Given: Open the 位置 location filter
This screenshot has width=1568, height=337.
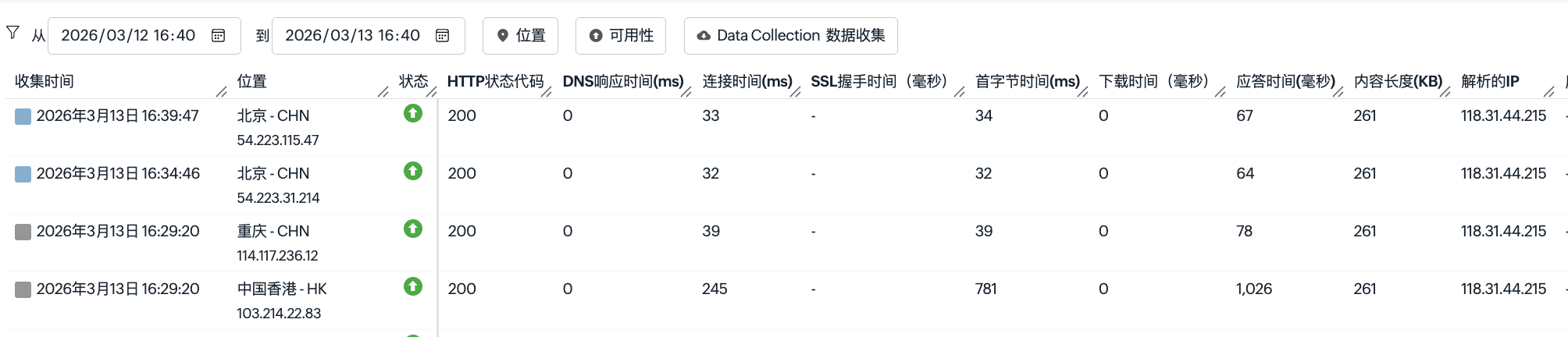Looking at the screenshot, I should point(520,36).
